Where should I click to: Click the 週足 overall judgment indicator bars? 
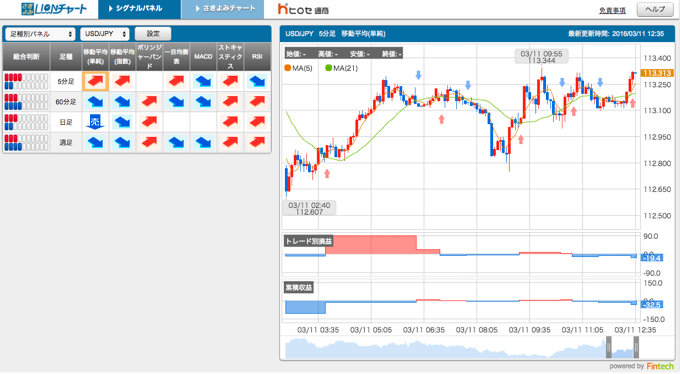(26, 142)
